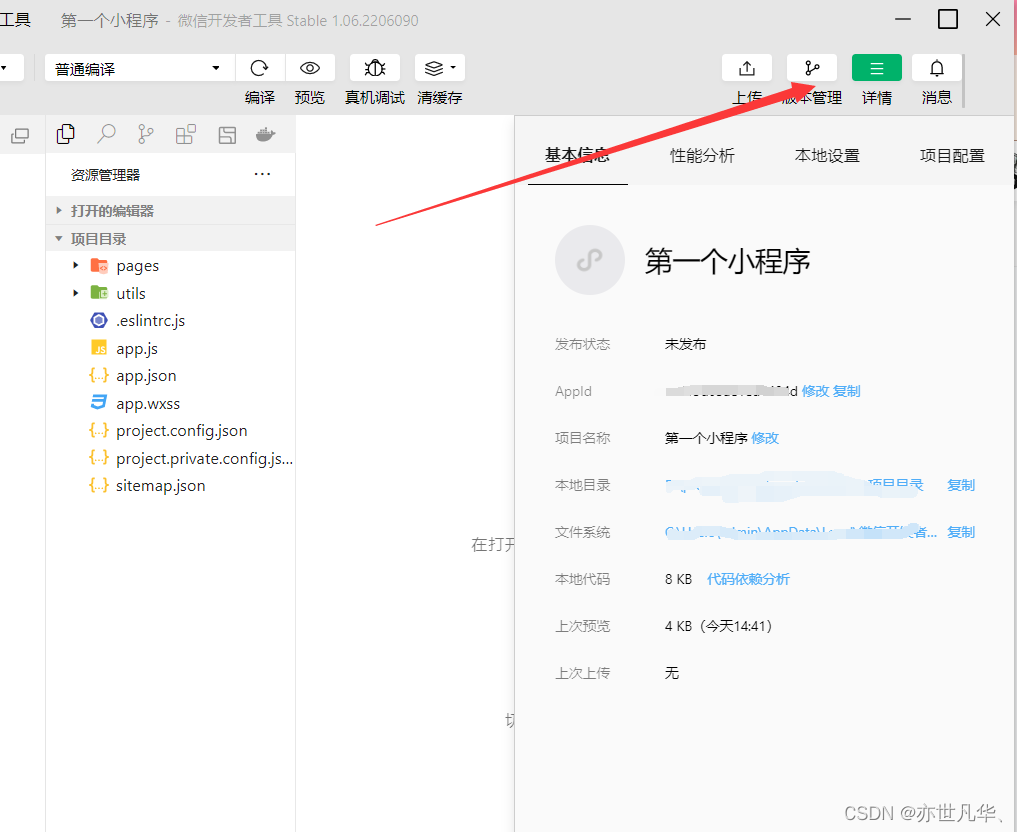Viewport: 1017px width, 832px height.
Task: Select the explorer files icon
Action: click(x=66, y=134)
